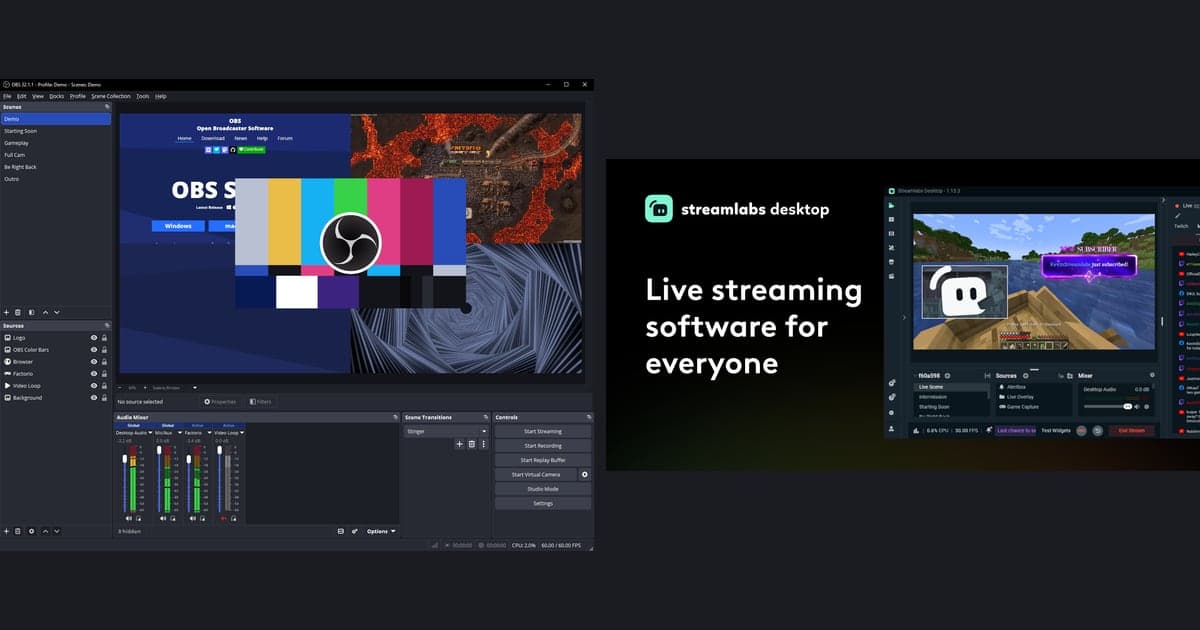Viewport: 1200px width, 630px height.
Task: Open the Edit menu
Action: point(22,96)
